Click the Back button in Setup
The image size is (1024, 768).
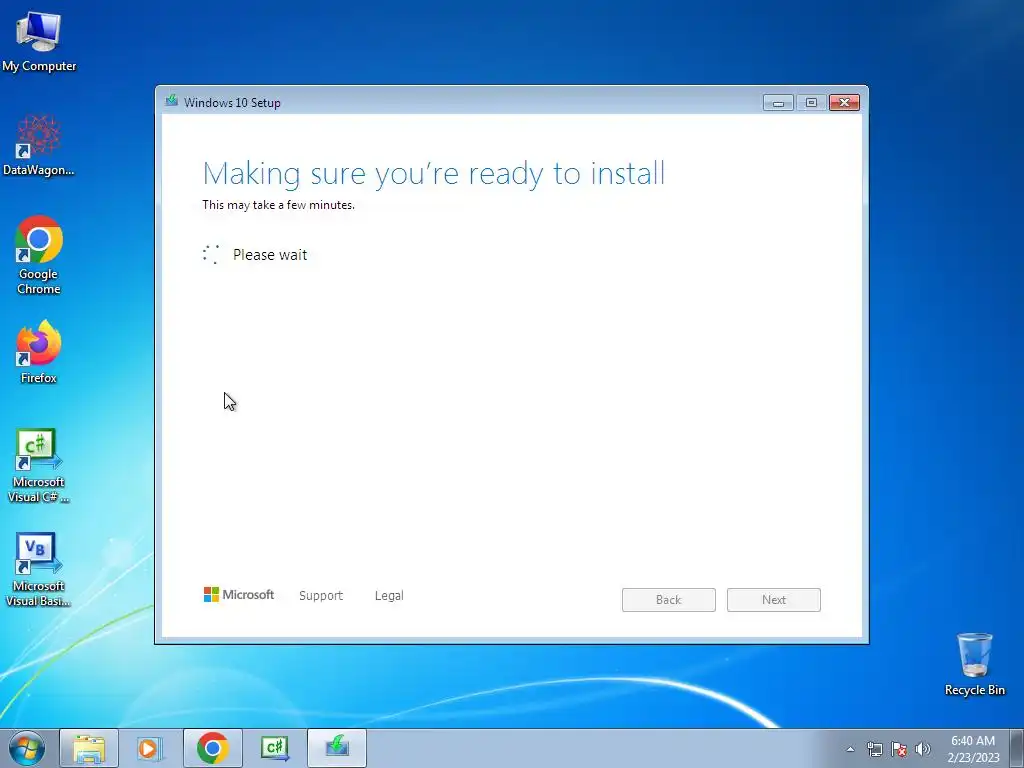click(x=669, y=600)
